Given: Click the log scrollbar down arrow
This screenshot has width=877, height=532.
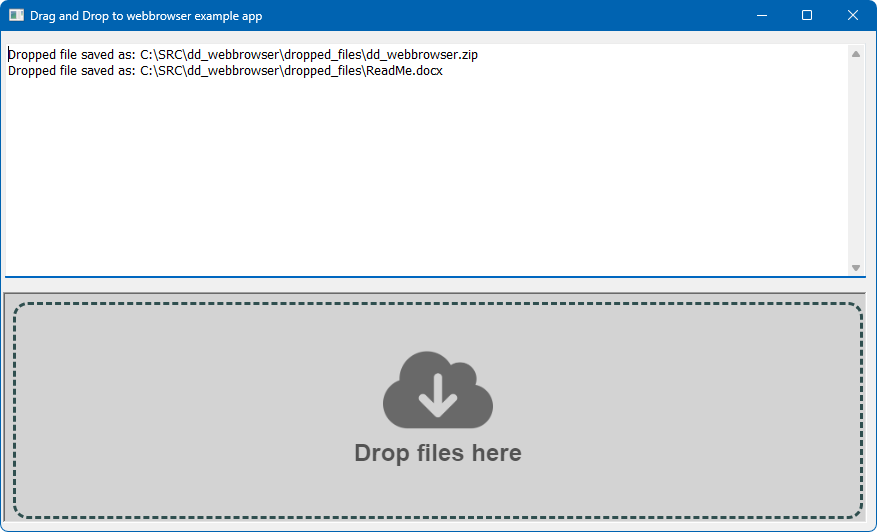Looking at the screenshot, I should pos(855,267).
